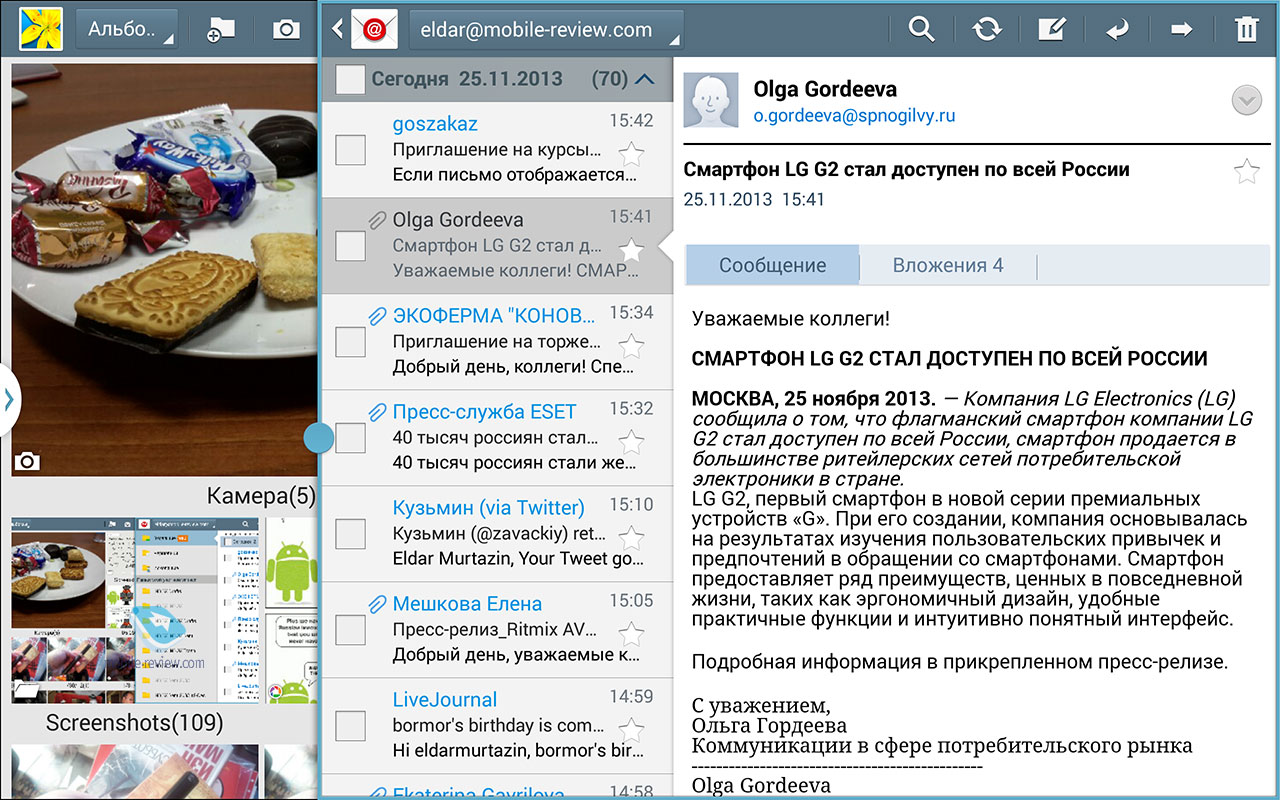Tick the ЭКОФЕРМА email checkbox
The height and width of the screenshot is (800, 1280).
click(350, 342)
